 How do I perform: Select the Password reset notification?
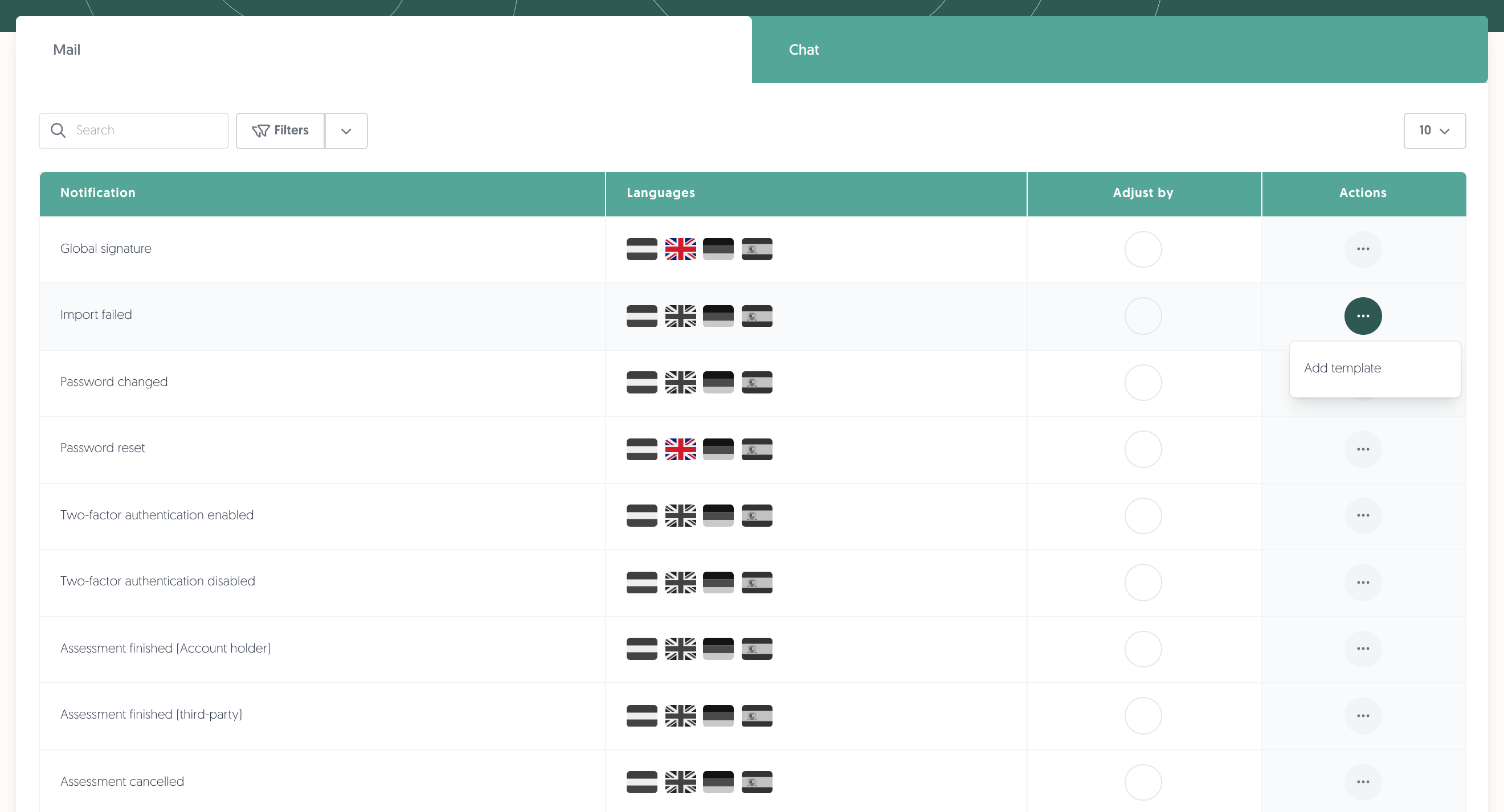tap(102, 448)
